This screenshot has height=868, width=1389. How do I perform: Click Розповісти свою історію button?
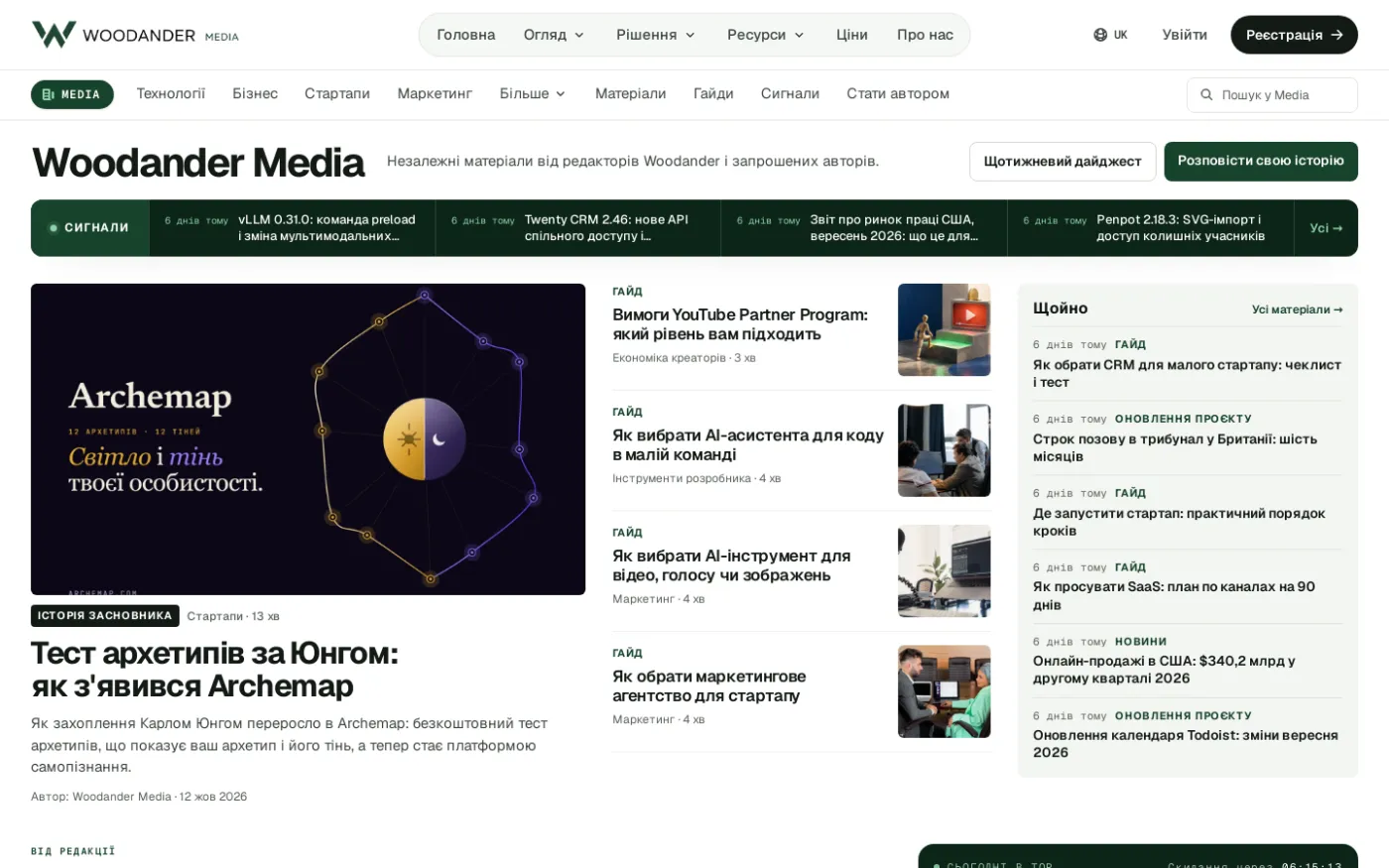click(1261, 161)
